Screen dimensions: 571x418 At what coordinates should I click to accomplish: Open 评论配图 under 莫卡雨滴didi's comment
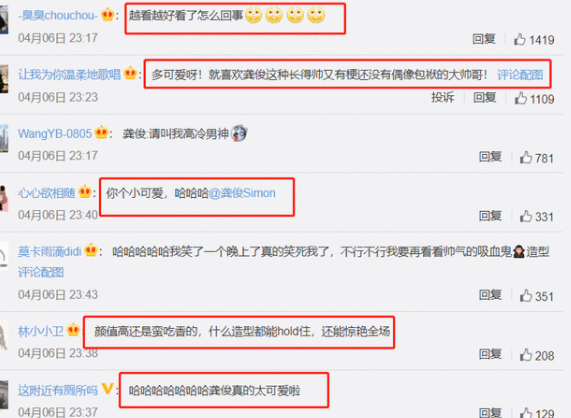point(41,272)
